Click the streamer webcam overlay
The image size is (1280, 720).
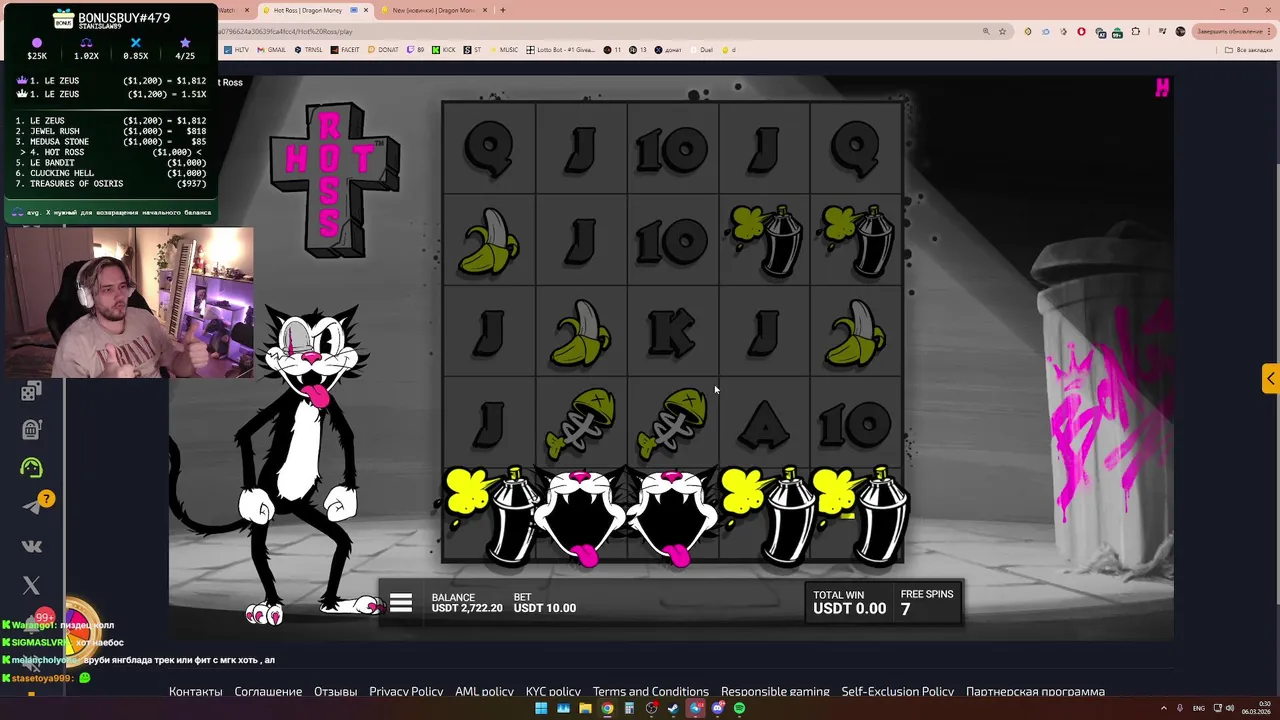click(130, 302)
